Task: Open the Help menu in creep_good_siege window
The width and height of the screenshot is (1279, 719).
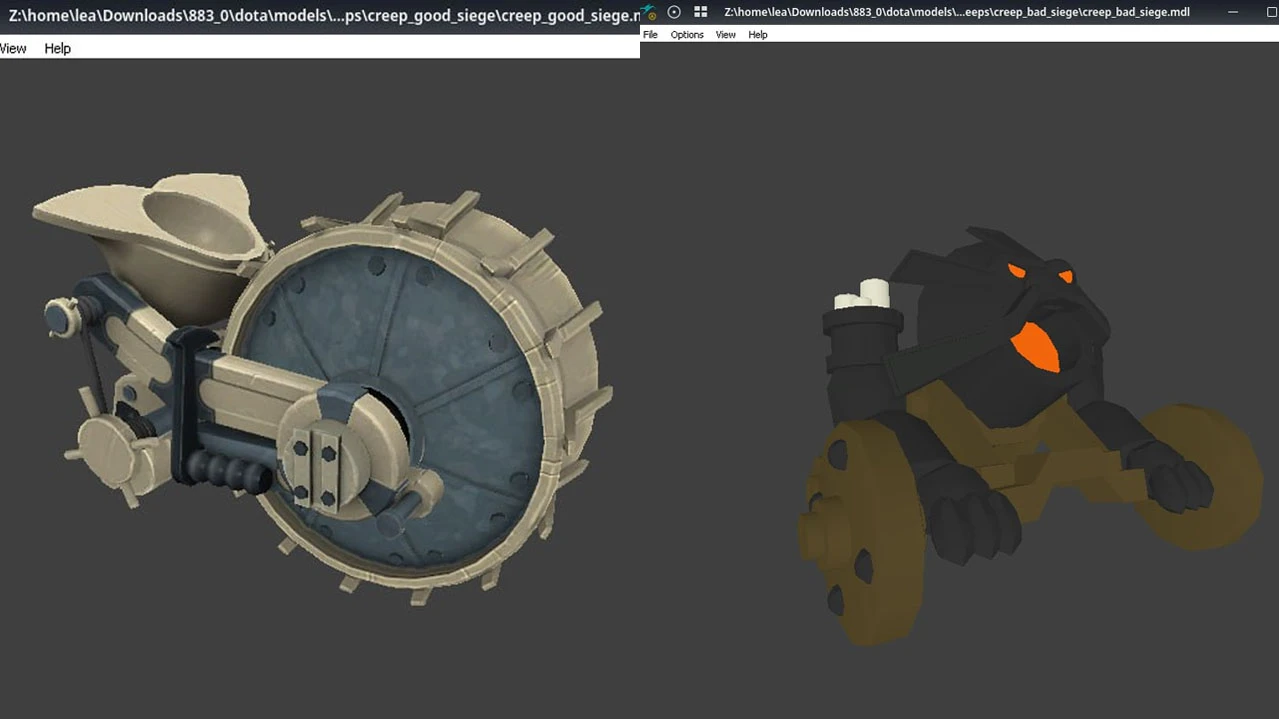Action: [x=58, y=48]
